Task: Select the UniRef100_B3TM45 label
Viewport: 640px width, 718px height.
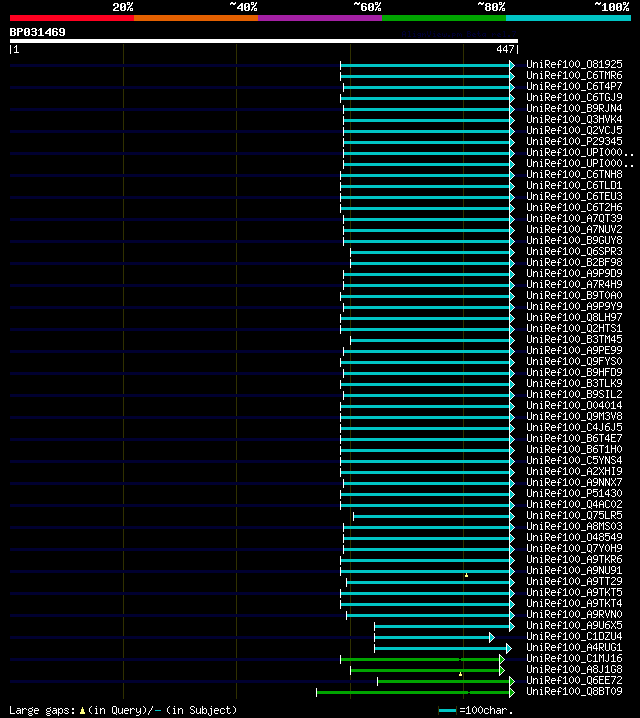Action: (x=574, y=339)
